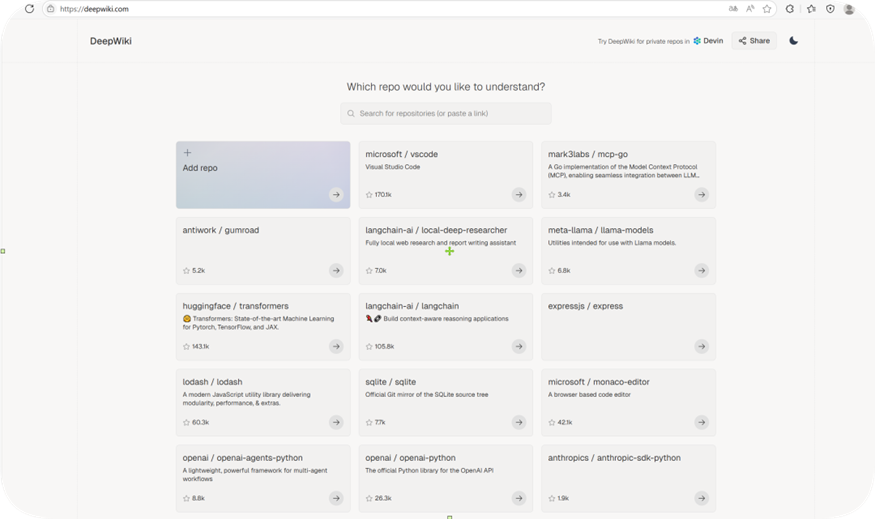Click the read aloud icon in address bar
Viewport: 875px width, 519px height.
click(x=750, y=9)
